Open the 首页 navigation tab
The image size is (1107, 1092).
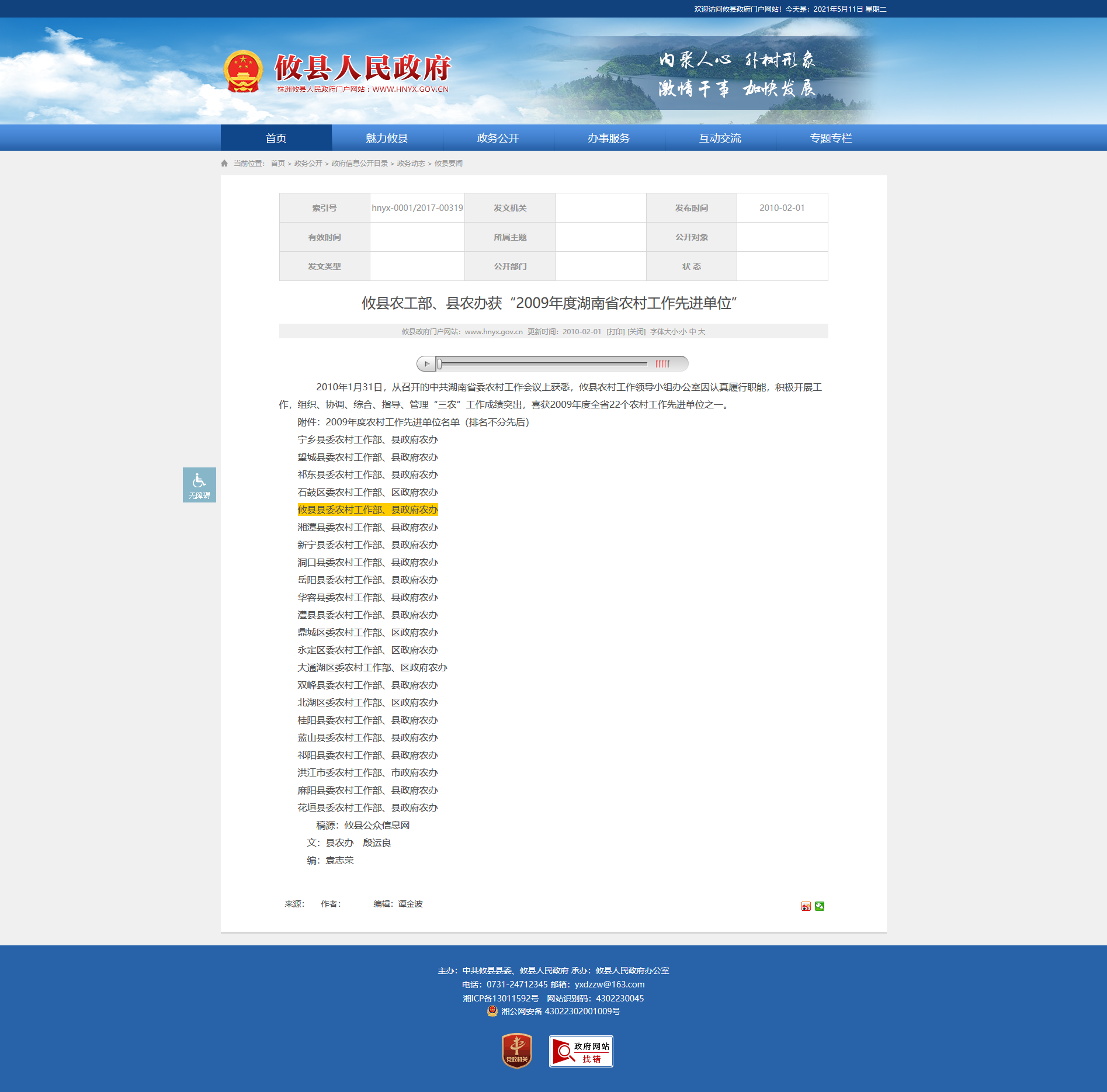point(276,138)
